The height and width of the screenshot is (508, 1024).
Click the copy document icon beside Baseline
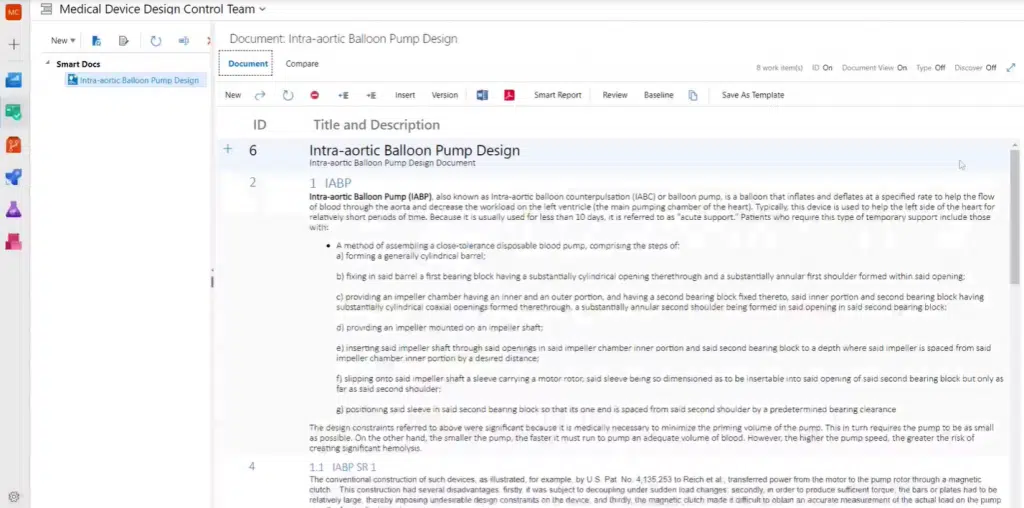click(x=693, y=95)
